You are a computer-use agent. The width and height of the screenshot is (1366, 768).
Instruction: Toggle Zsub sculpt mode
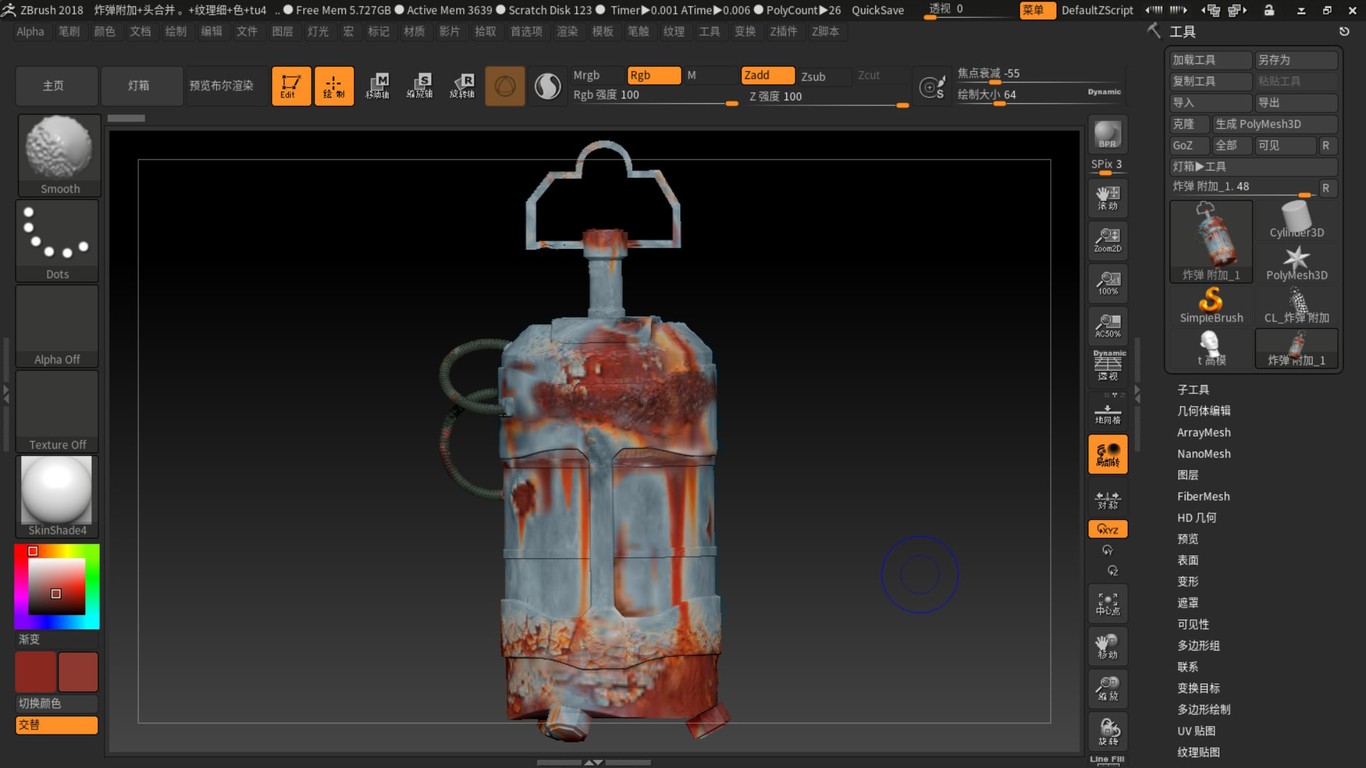824,76
